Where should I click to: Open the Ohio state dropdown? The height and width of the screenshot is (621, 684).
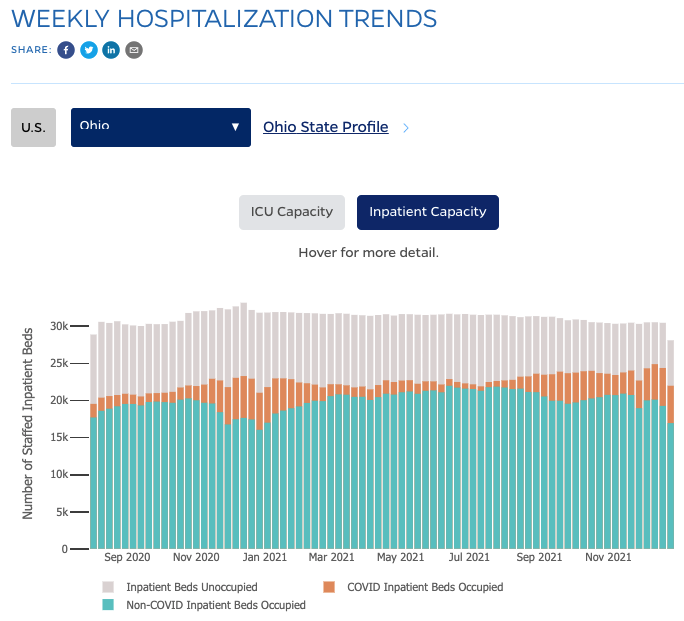click(x=161, y=127)
